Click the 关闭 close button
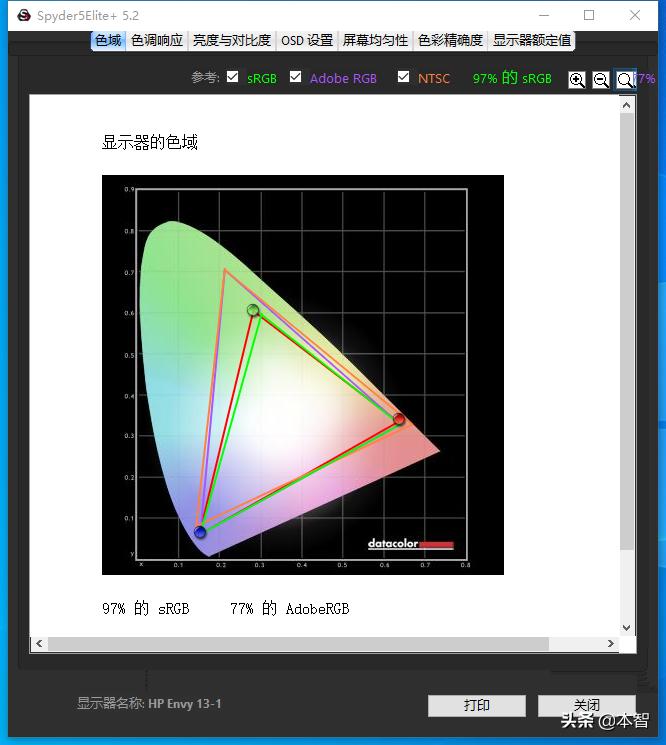The height and width of the screenshot is (745, 666). click(x=587, y=706)
